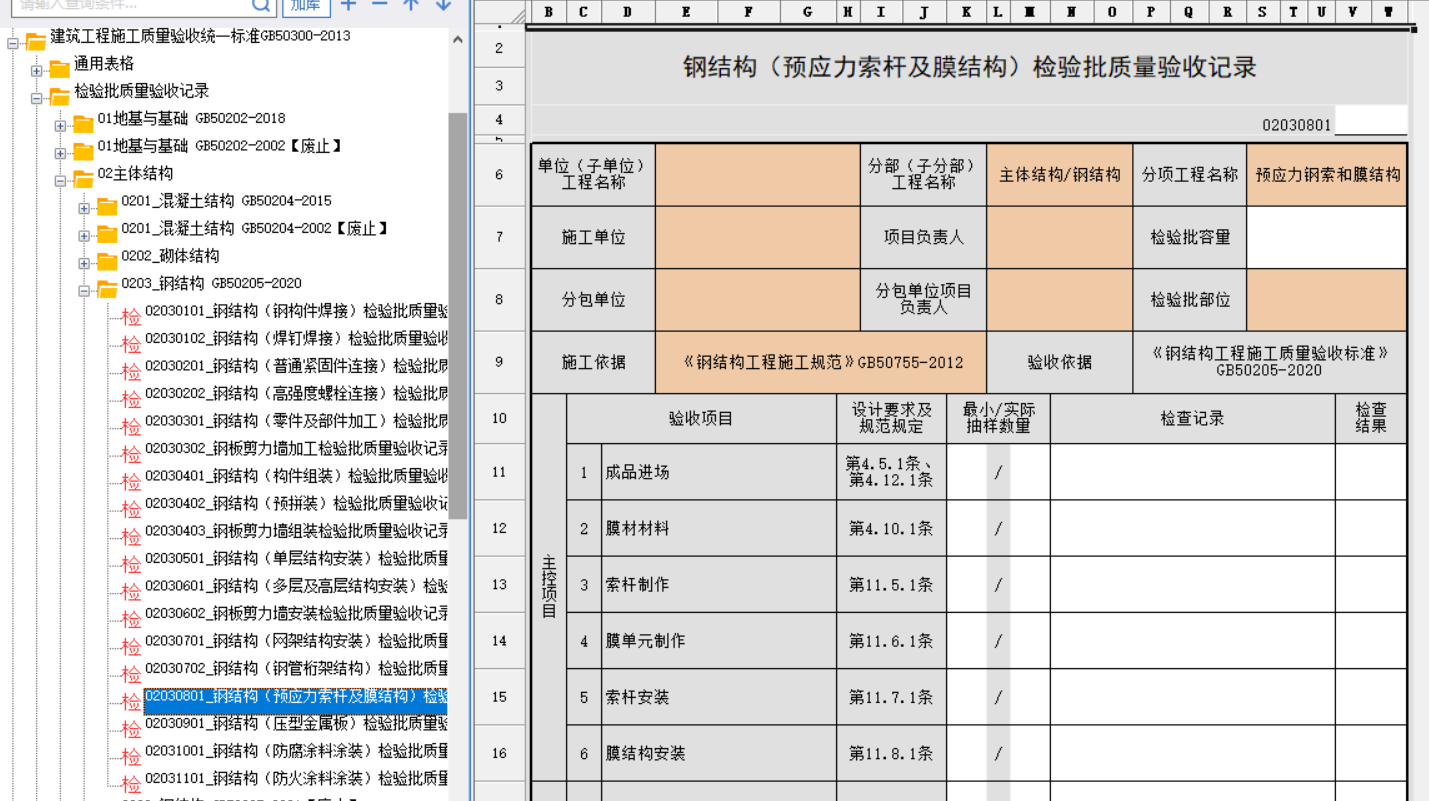Collapse the 02主体结构 tree node

60,181
